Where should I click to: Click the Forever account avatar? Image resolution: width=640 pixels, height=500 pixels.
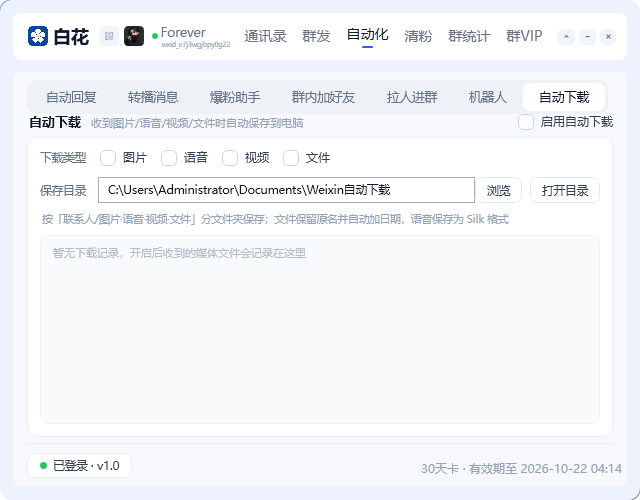134,36
